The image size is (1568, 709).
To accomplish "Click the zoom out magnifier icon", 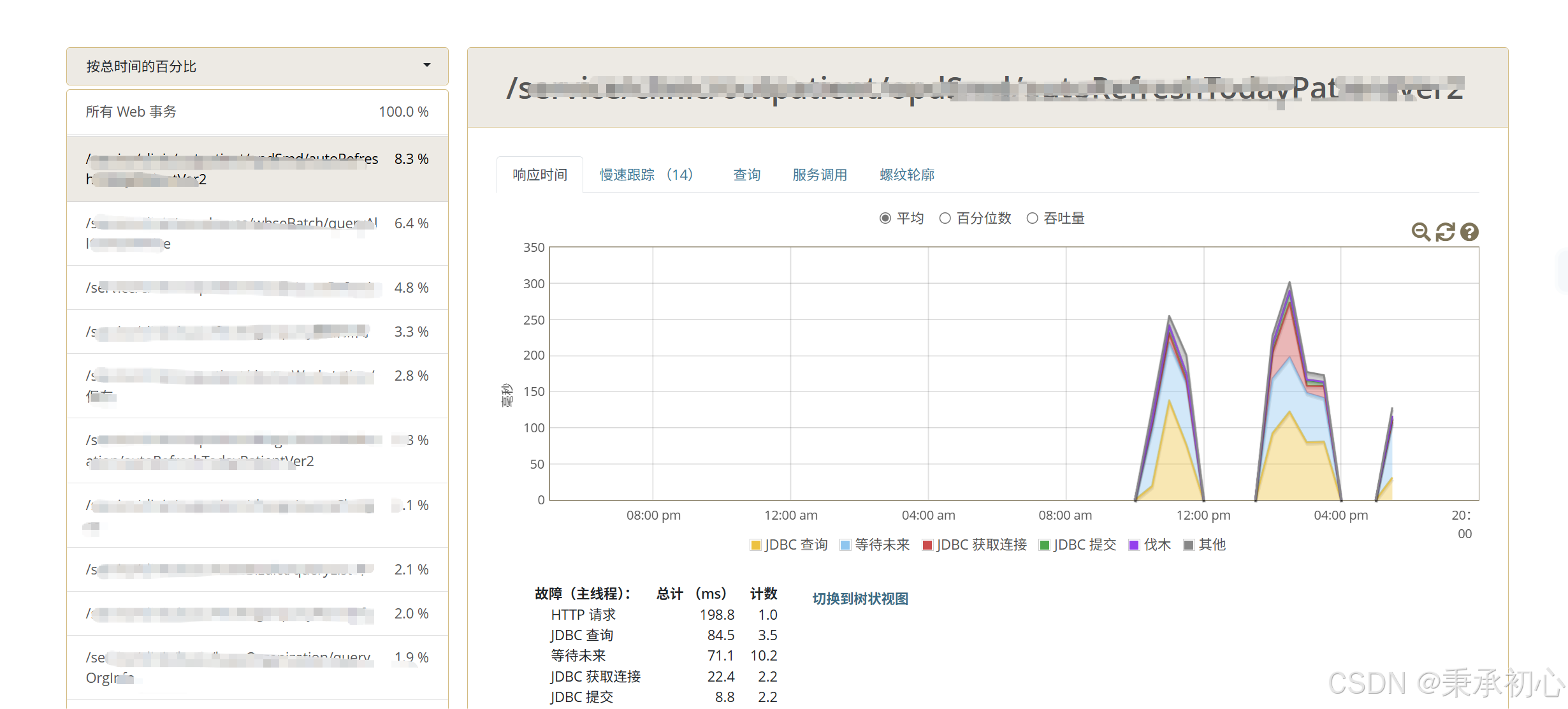I will pos(1420,232).
